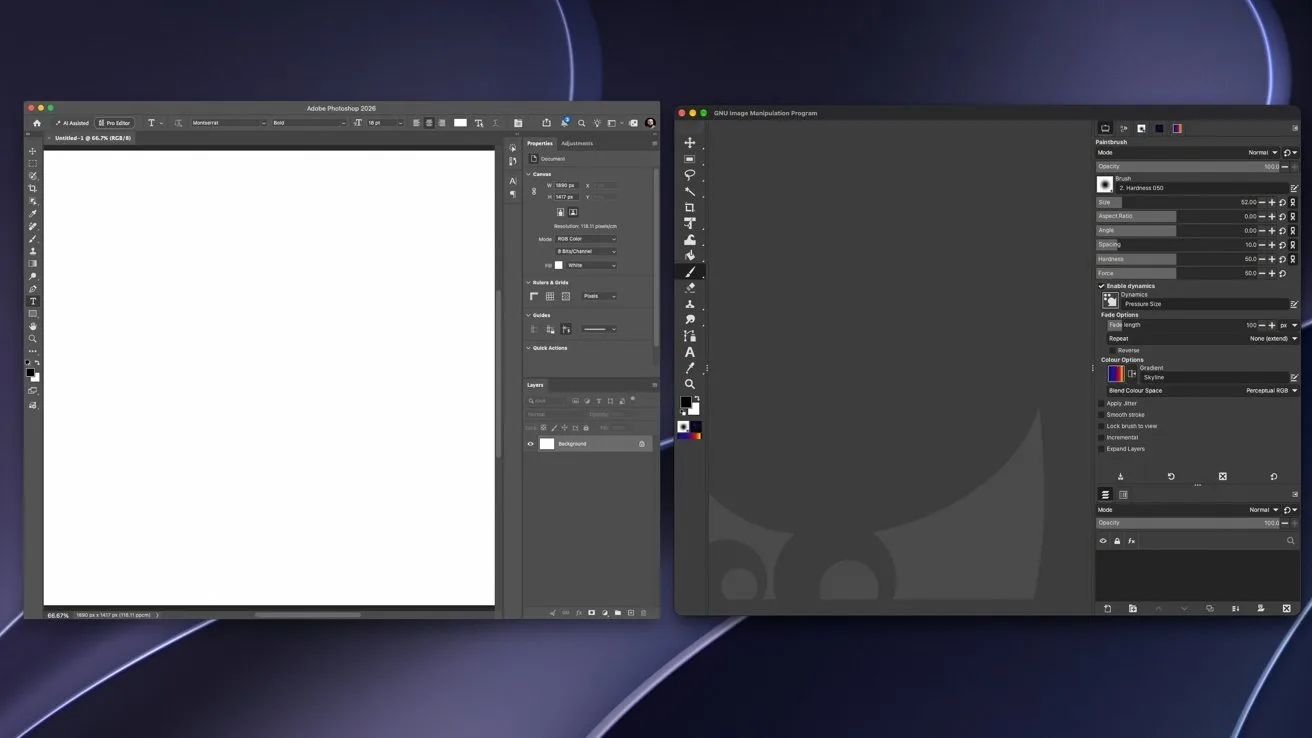Select the Pen tool in Photoshop
This screenshot has height=738, width=1312.
click(x=33, y=289)
